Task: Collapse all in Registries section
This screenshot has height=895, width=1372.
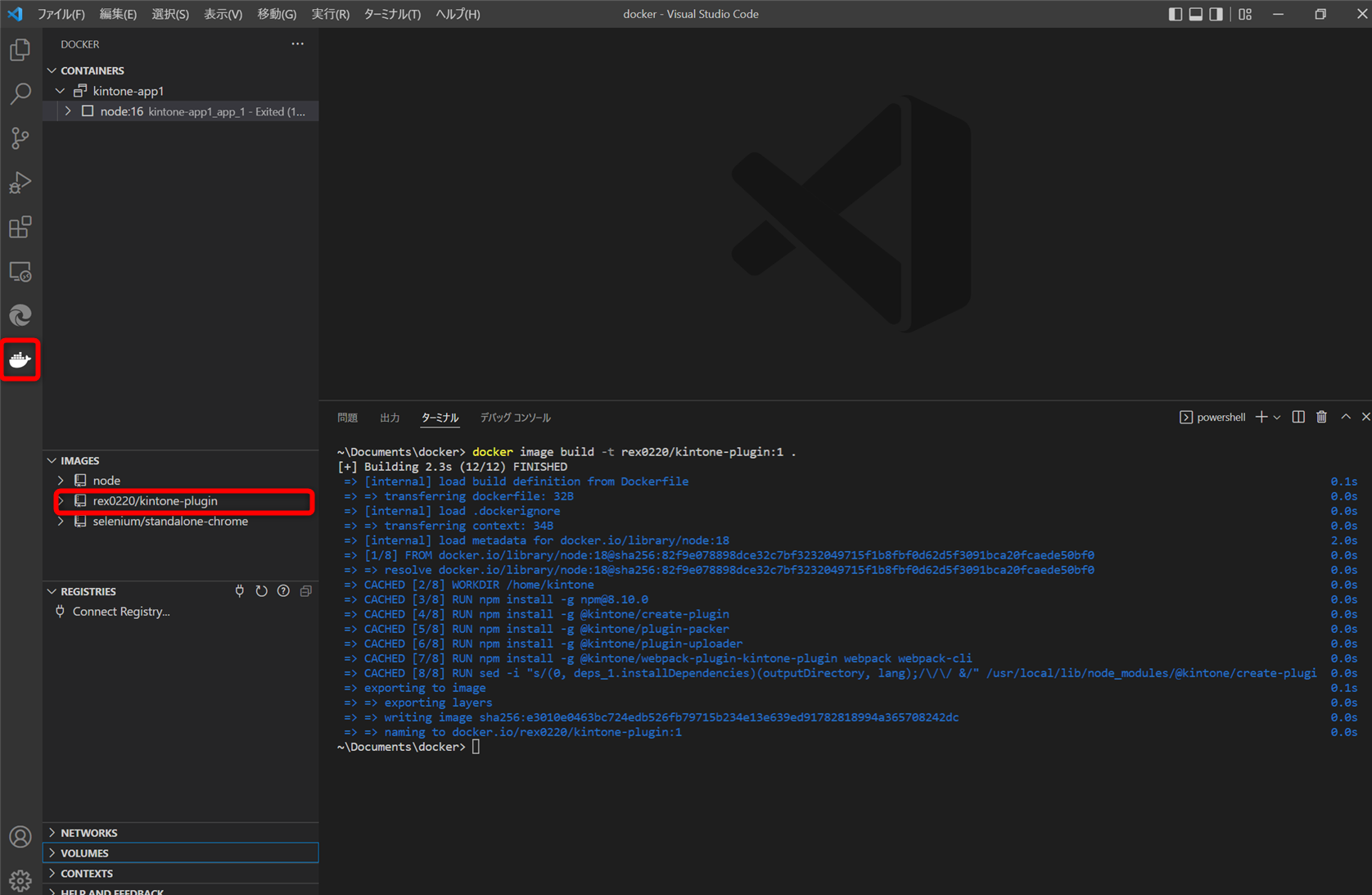Action: coord(305,591)
